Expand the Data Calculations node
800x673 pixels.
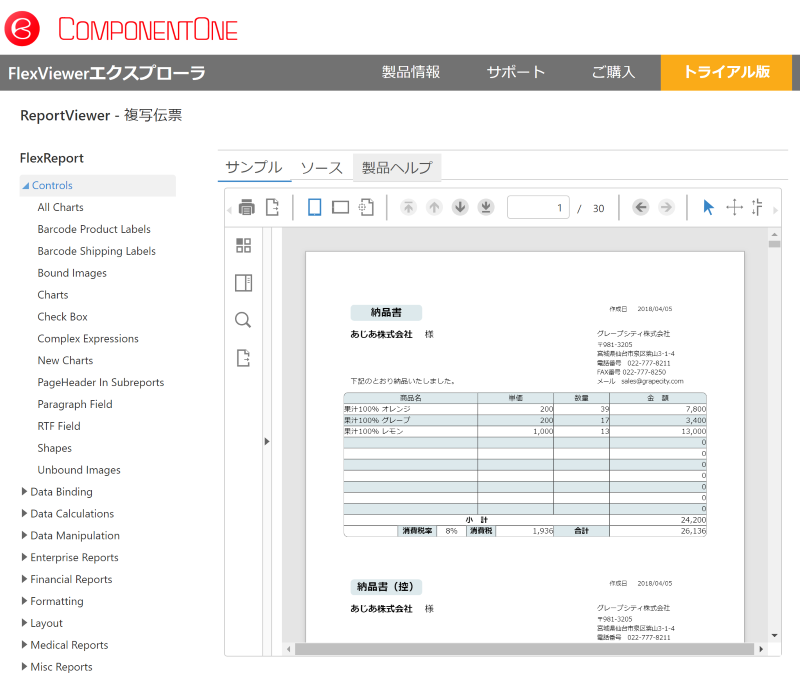click(24, 513)
